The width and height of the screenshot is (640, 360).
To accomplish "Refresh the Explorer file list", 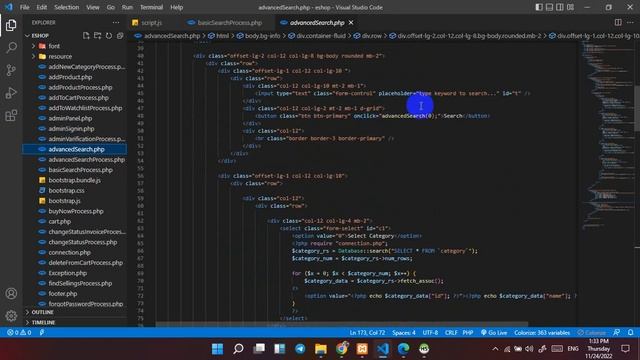I will pyautogui.click(x=109, y=36).
